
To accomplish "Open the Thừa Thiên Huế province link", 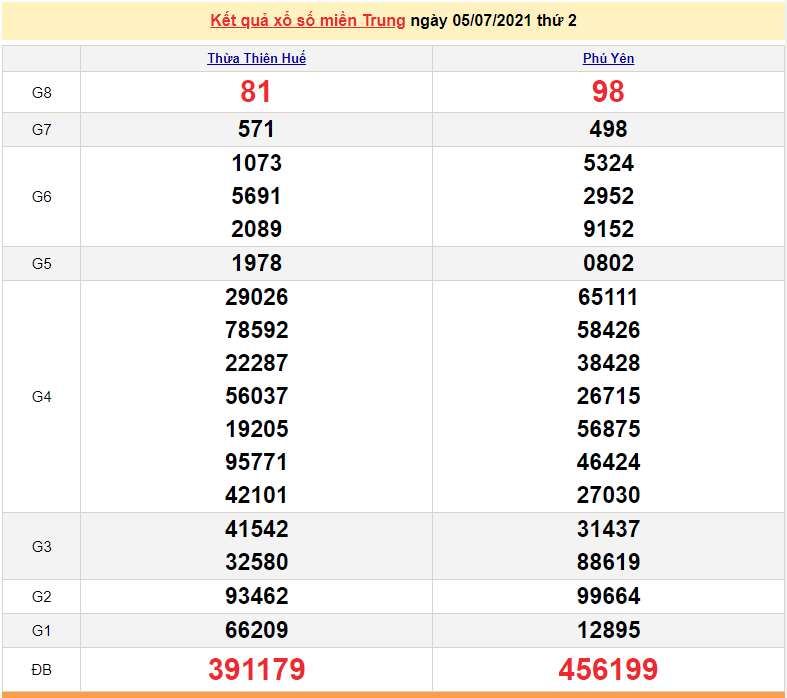I will pos(256,59).
